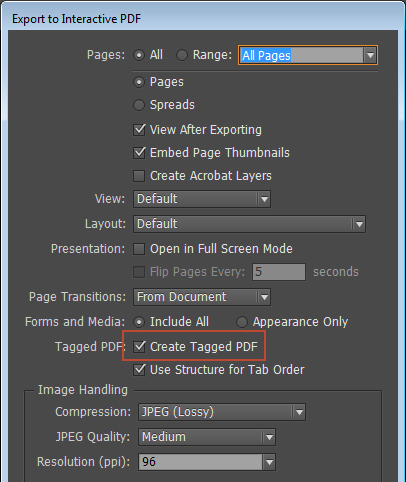Toggle the Create Tagged PDF checkbox

coord(139,347)
